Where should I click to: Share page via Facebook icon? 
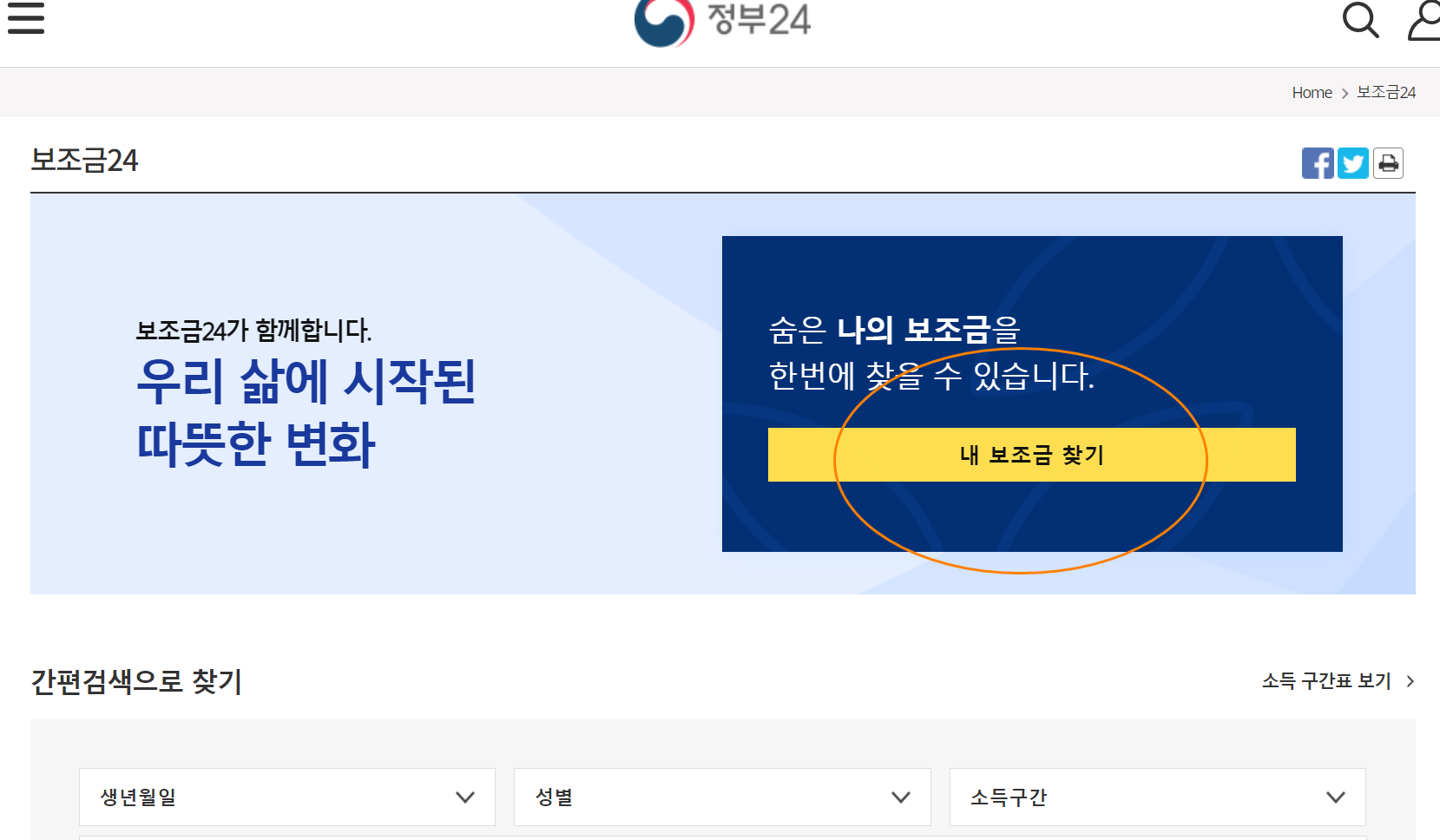point(1318,163)
